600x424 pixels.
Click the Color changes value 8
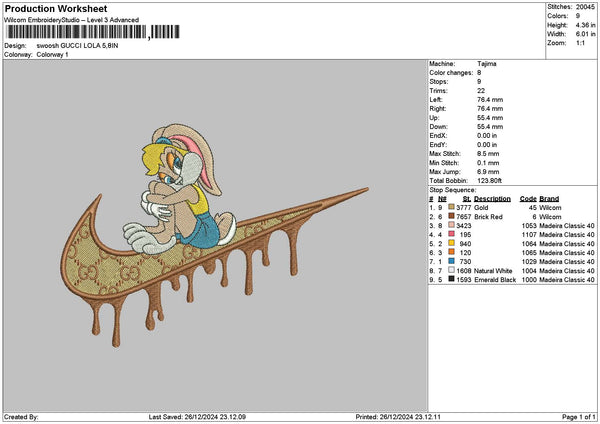point(479,73)
